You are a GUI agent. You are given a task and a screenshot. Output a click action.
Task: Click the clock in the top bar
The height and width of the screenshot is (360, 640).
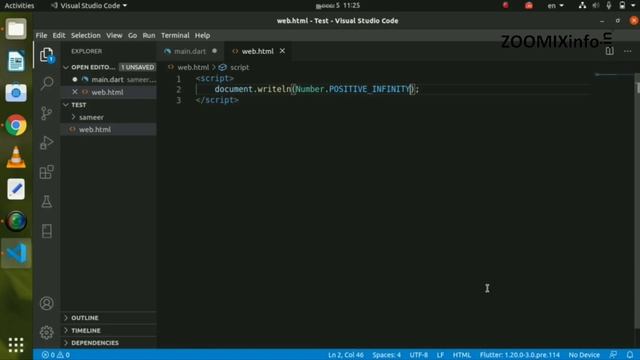point(338,5)
